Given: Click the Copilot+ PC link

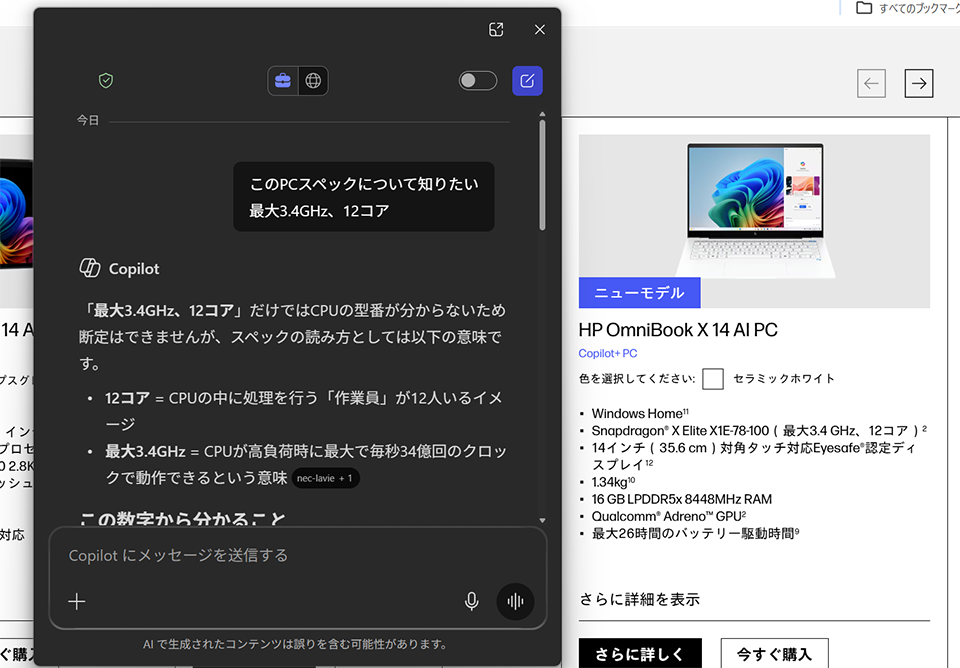Looking at the screenshot, I should point(608,353).
